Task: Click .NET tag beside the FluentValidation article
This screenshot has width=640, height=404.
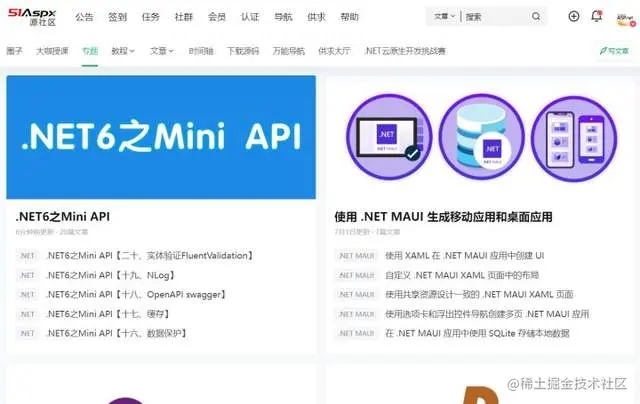Action: pyautogui.click(x=27, y=256)
